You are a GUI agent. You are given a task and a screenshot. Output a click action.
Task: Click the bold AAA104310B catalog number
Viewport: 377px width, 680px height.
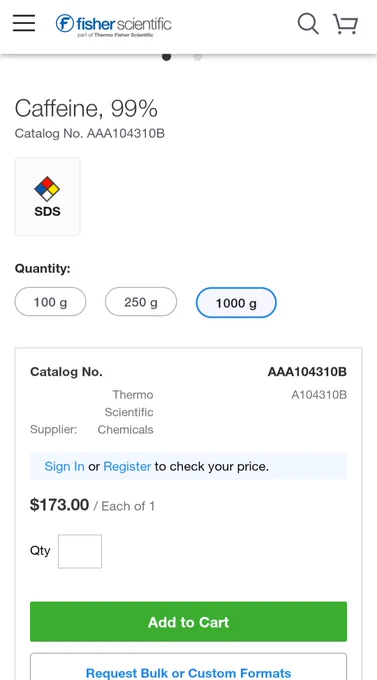coord(307,372)
